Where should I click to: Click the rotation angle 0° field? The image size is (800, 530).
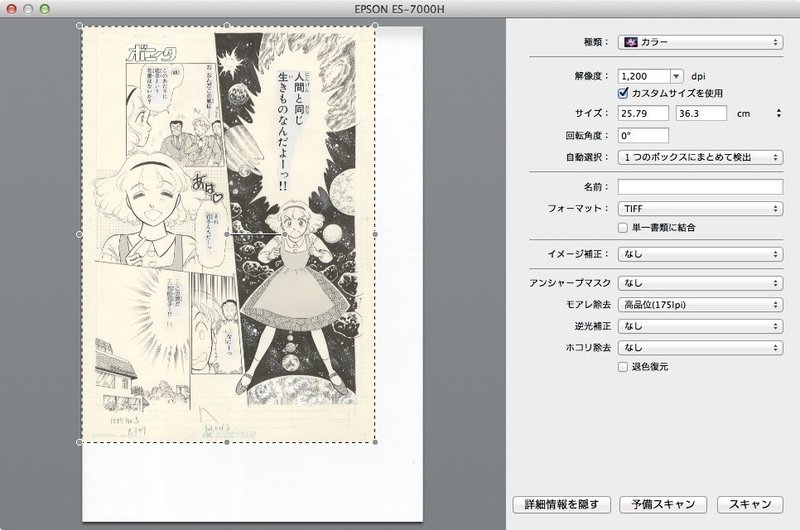click(x=643, y=136)
